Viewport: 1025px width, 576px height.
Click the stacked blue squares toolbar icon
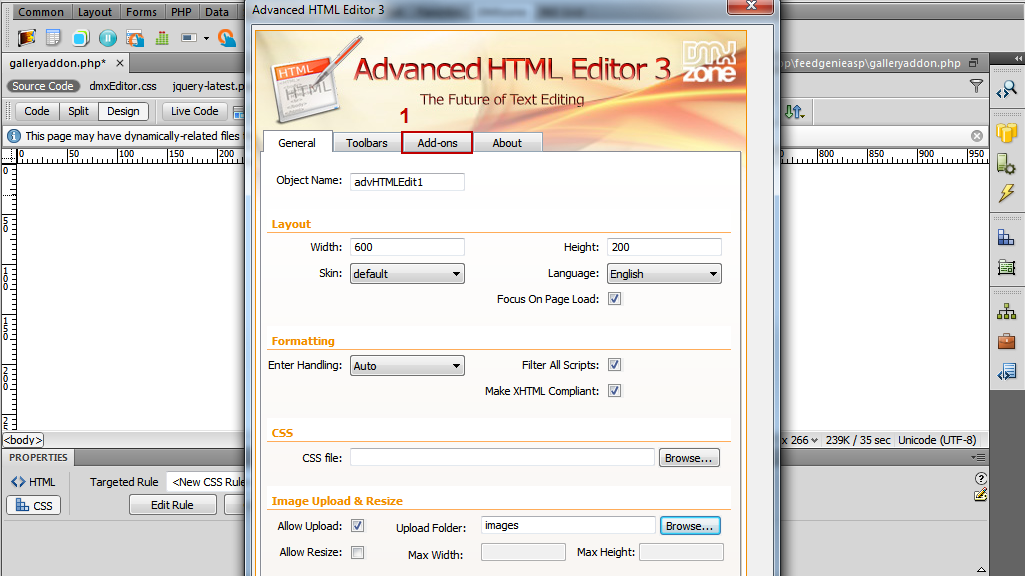tap(80, 38)
